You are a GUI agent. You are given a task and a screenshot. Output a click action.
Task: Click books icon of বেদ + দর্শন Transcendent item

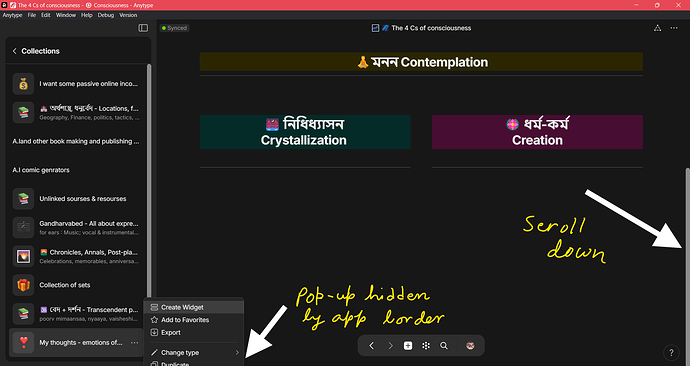(x=23, y=314)
